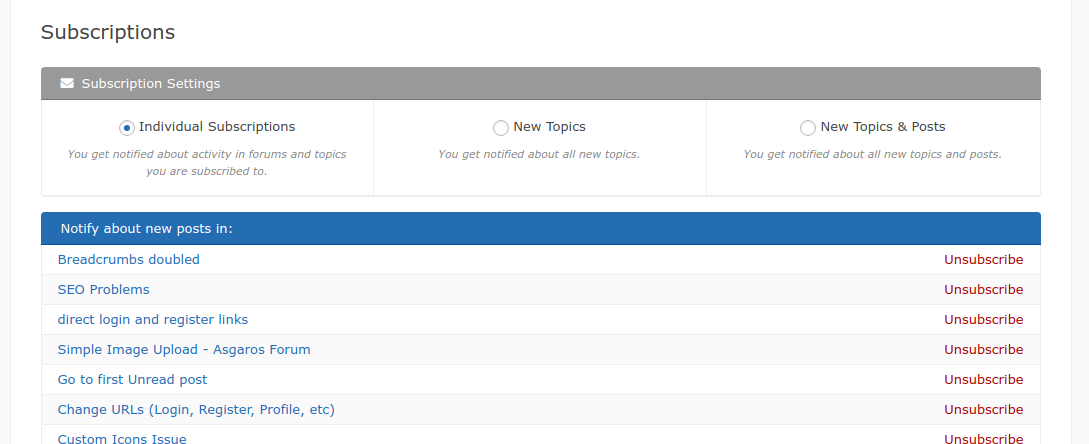
Task: Open the Breadcrumbs doubled topic
Action: tap(128, 260)
